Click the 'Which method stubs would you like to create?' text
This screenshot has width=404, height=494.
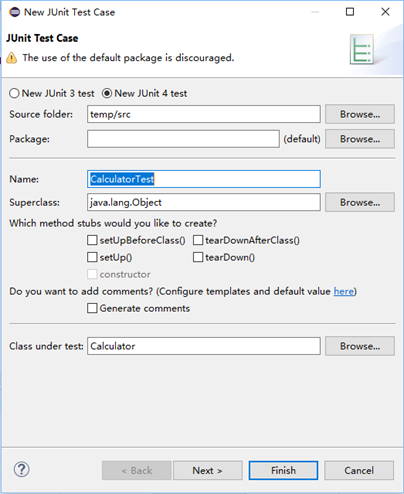(x=113, y=223)
